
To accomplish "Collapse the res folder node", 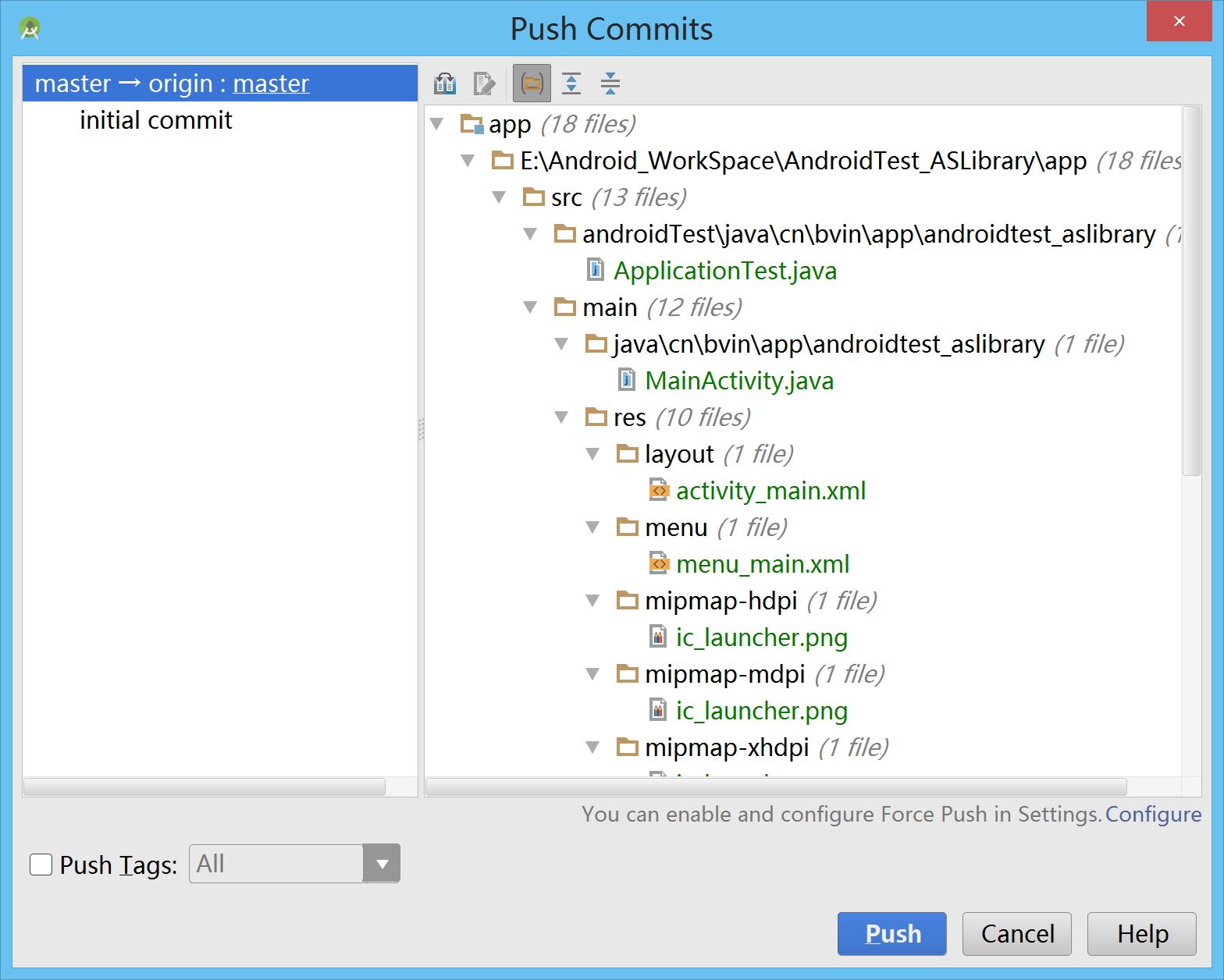I will point(562,417).
